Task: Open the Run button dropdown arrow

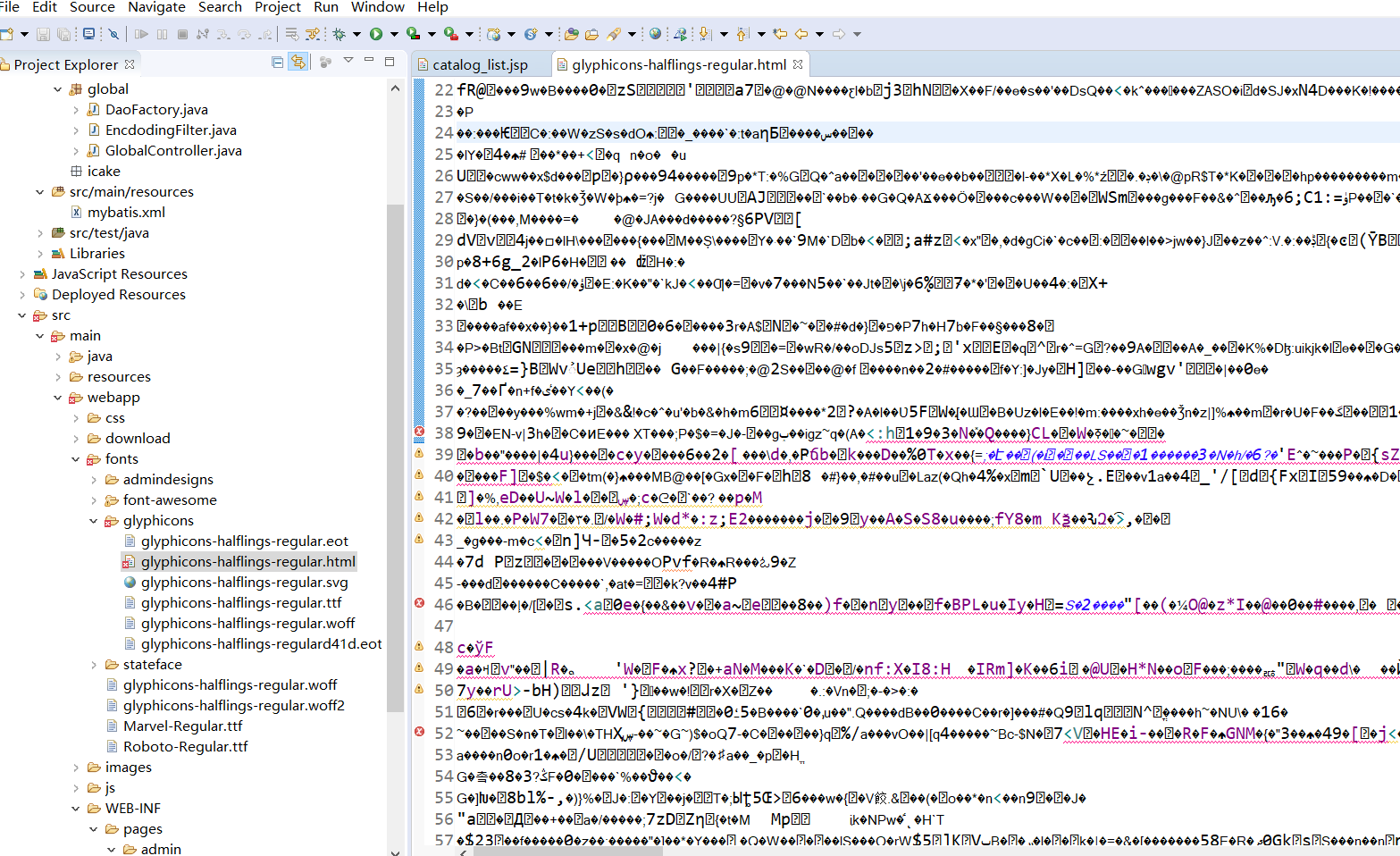Action: coord(394,34)
